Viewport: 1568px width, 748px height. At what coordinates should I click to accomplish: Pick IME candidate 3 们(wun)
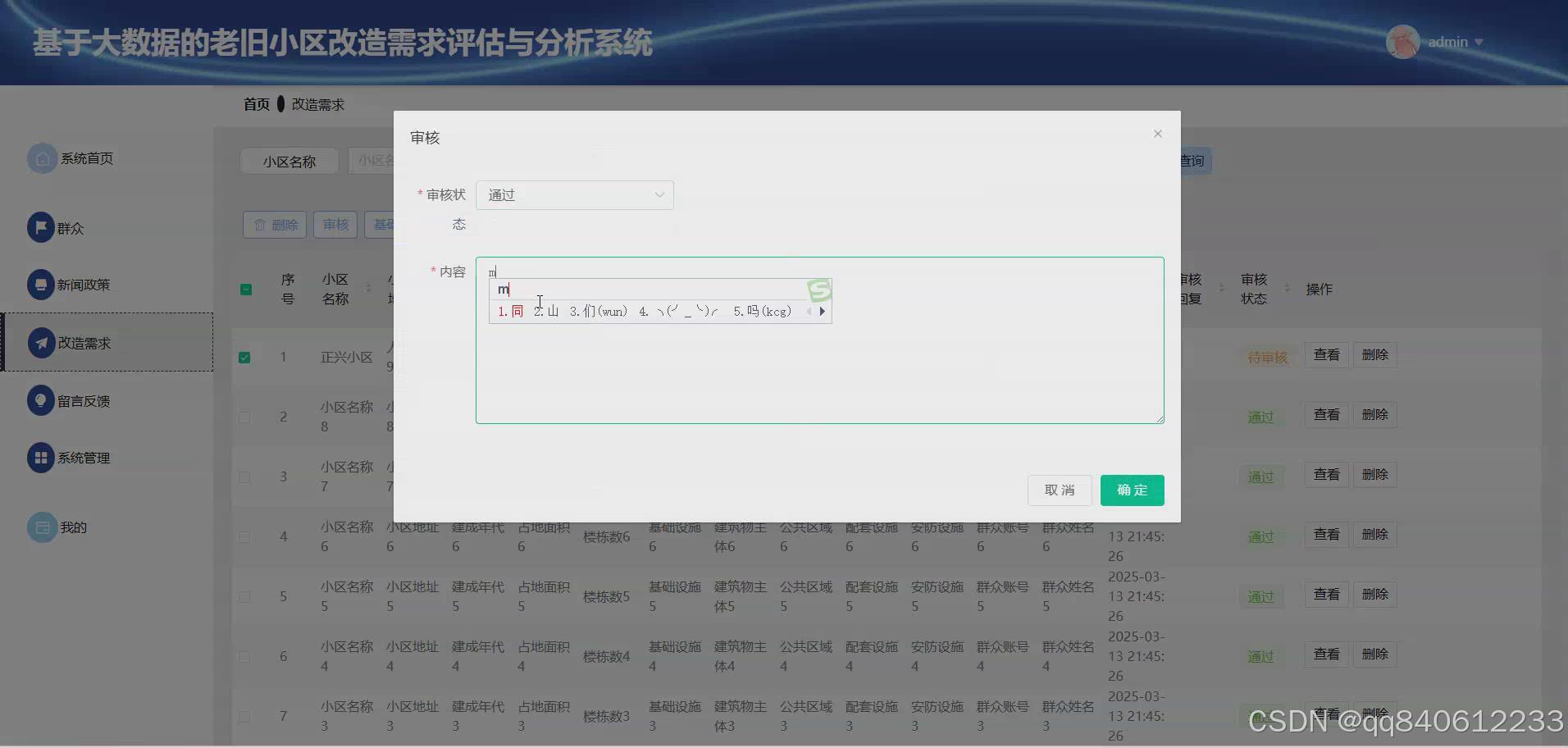599,312
